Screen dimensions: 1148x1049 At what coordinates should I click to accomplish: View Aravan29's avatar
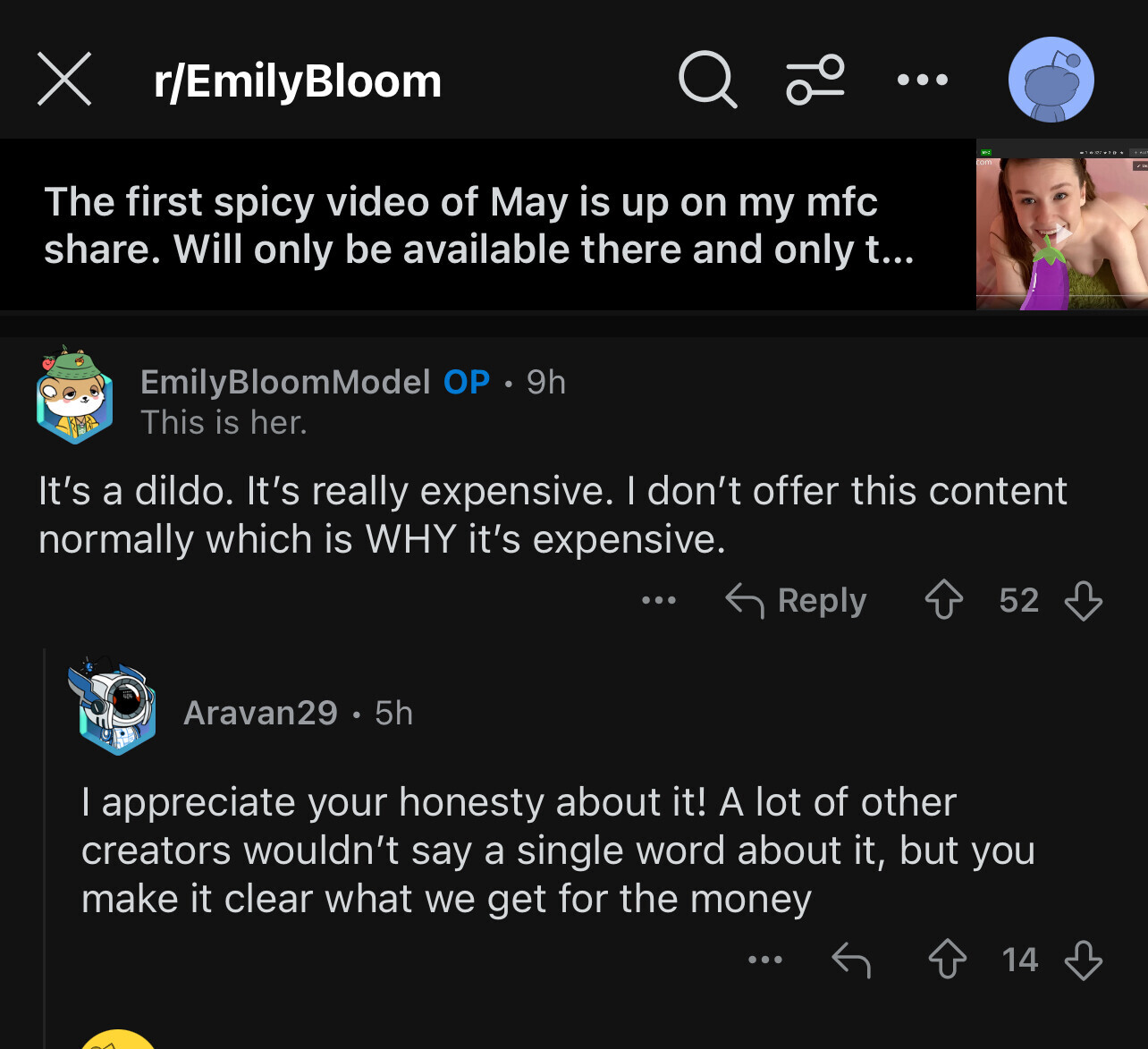coord(113,707)
